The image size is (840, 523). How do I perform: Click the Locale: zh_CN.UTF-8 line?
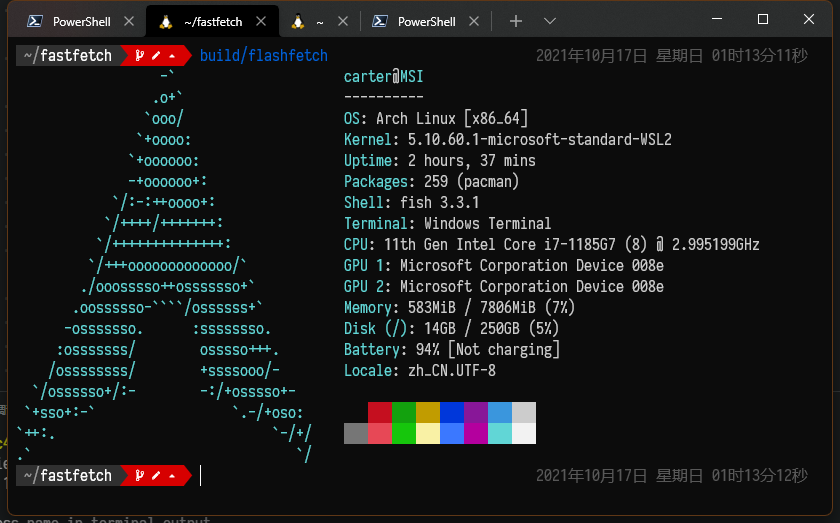420,370
